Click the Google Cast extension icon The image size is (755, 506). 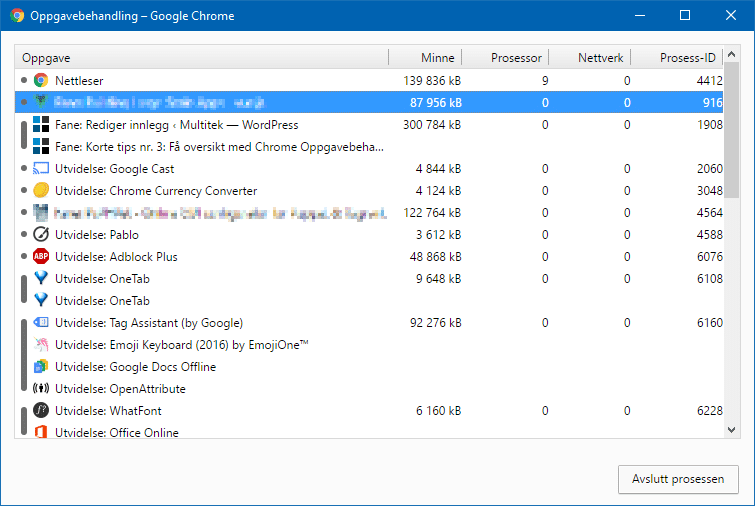(41, 169)
